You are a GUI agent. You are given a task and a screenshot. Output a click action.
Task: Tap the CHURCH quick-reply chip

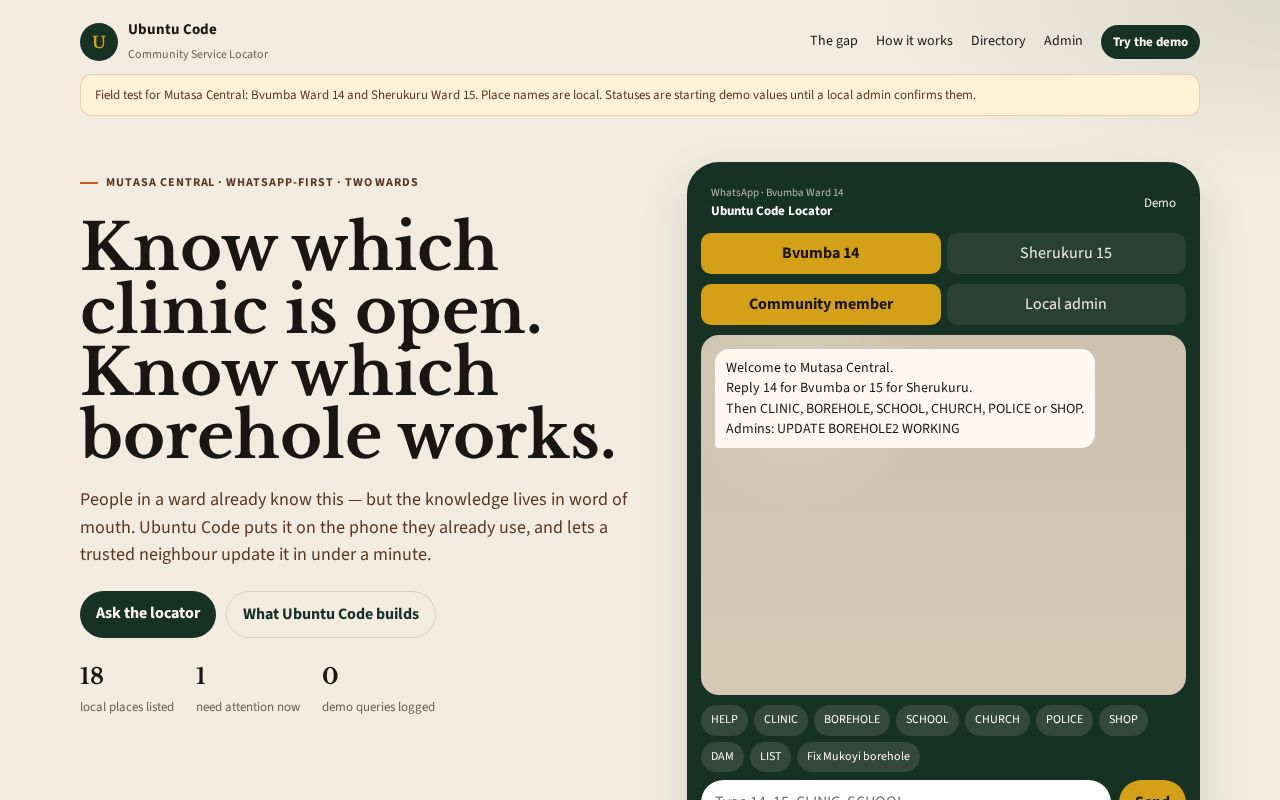coord(997,720)
